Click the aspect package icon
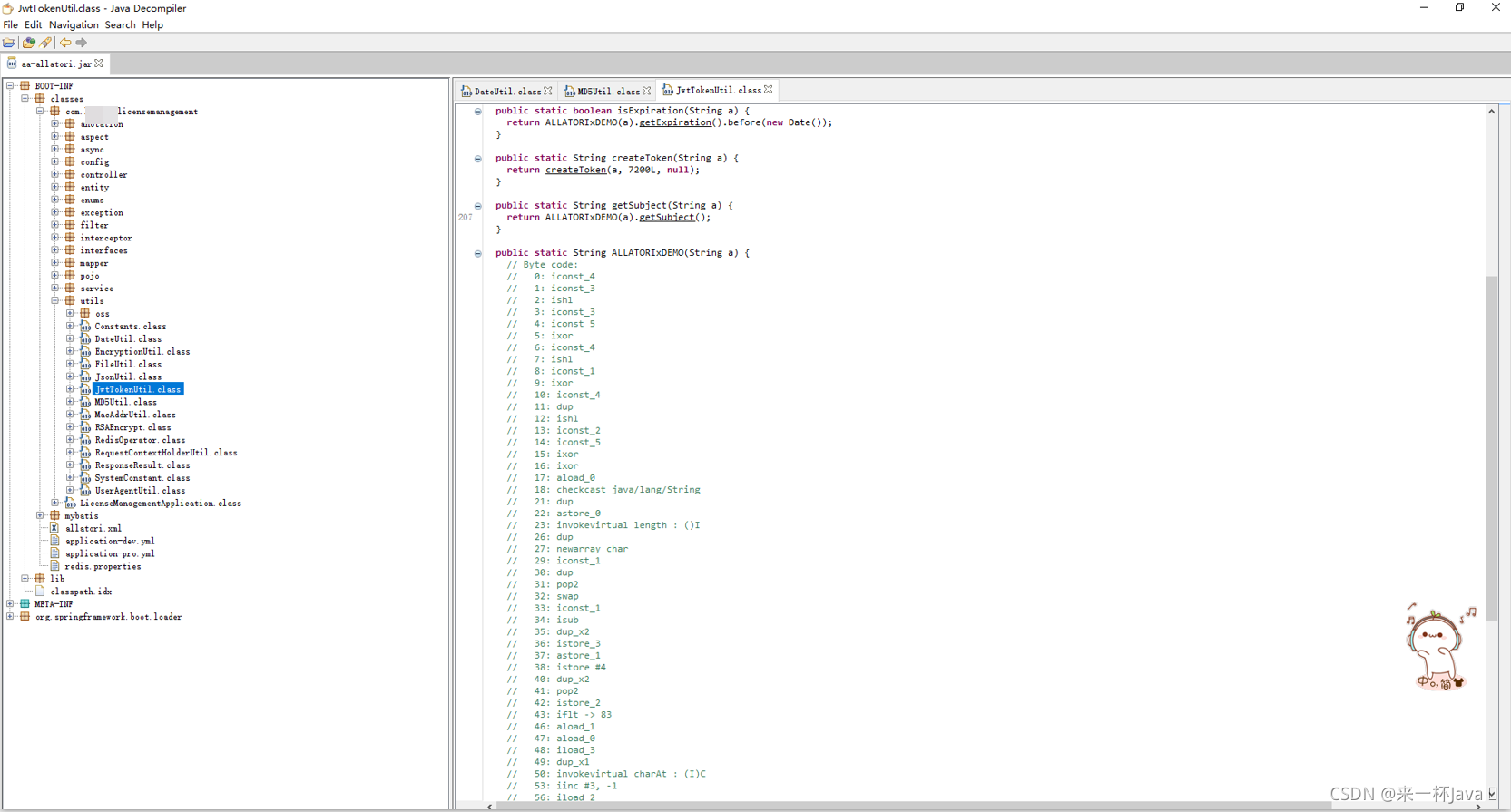The height and width of the screenshot is (812, 1511). tap(70, 137)
